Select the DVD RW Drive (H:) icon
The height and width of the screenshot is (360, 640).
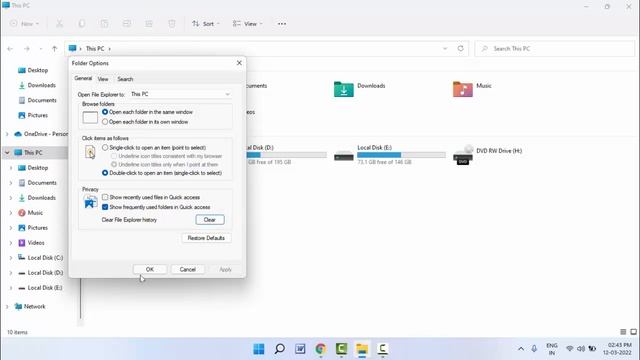(x=463, y=155)
